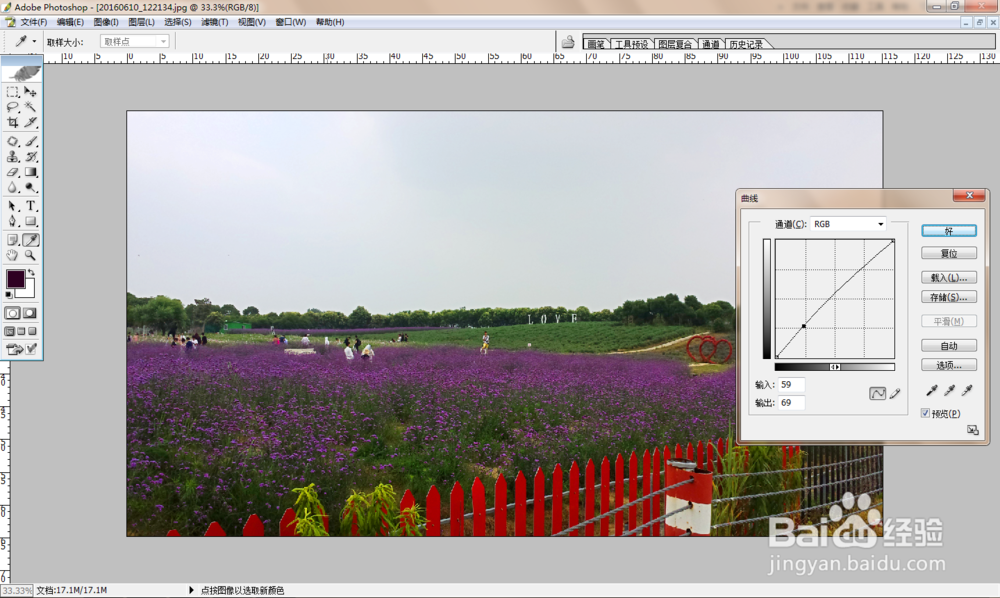Select the Brush tool
Viewport: 1000px width, 598px height.
pos(31,142)
